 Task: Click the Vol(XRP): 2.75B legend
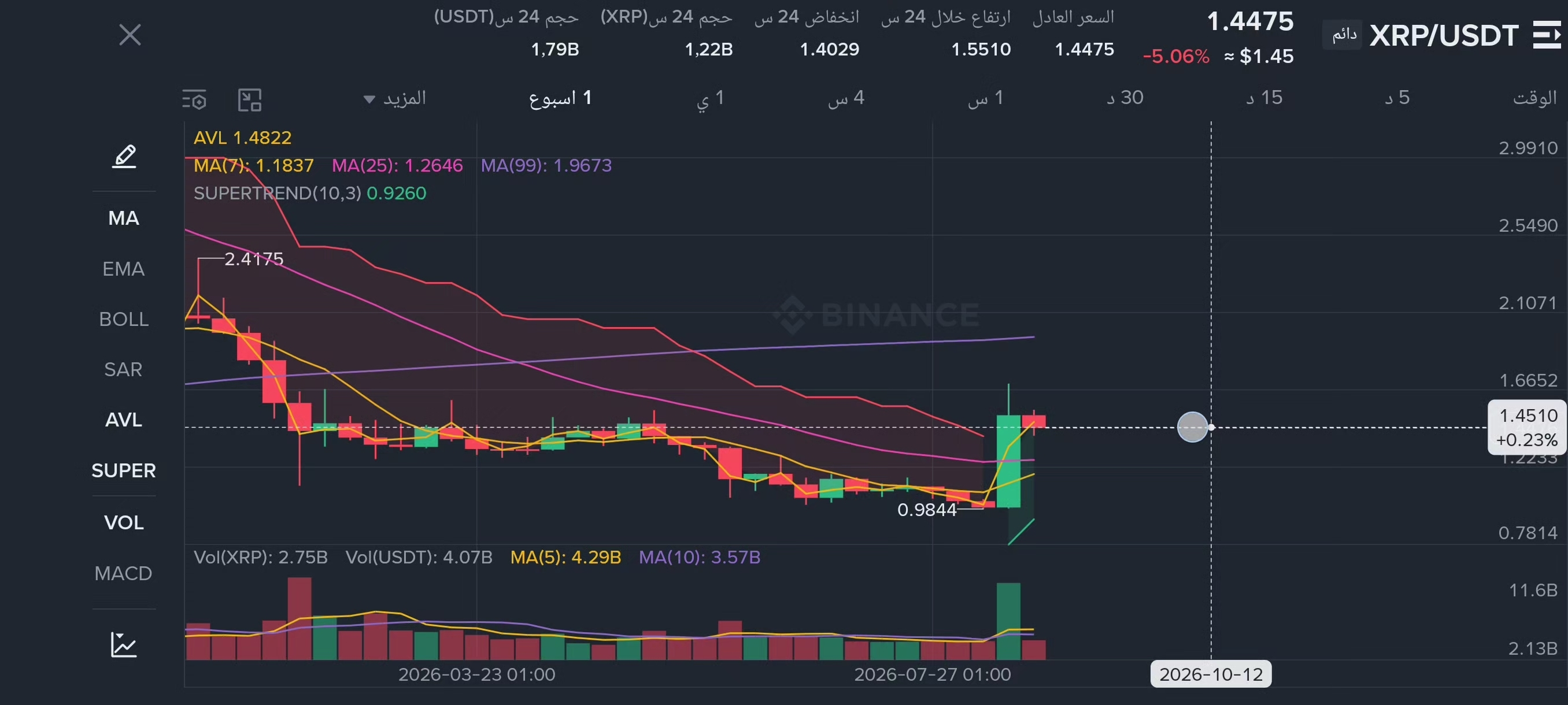coord(261,557)
